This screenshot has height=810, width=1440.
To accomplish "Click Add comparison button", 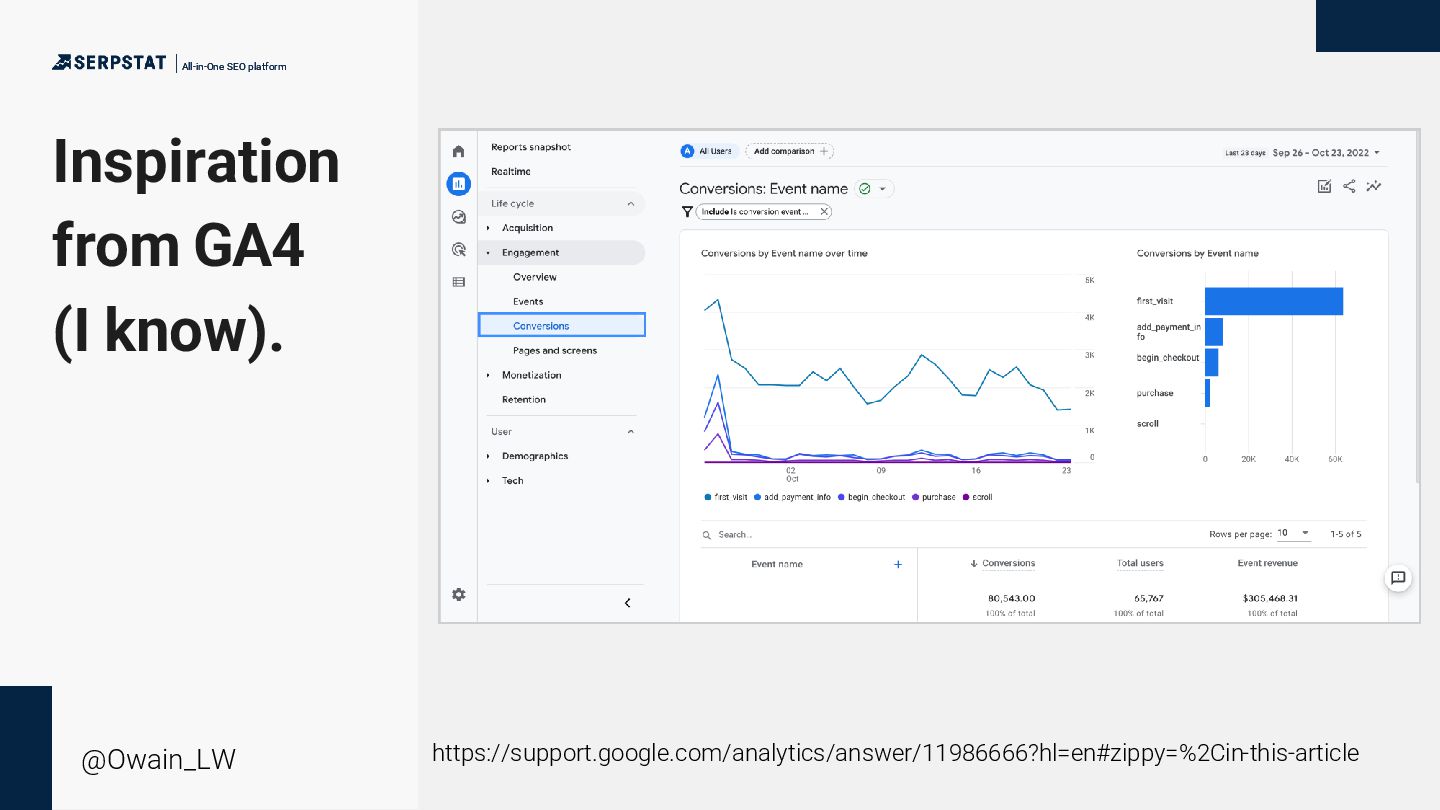I will [x=790, y=151].
